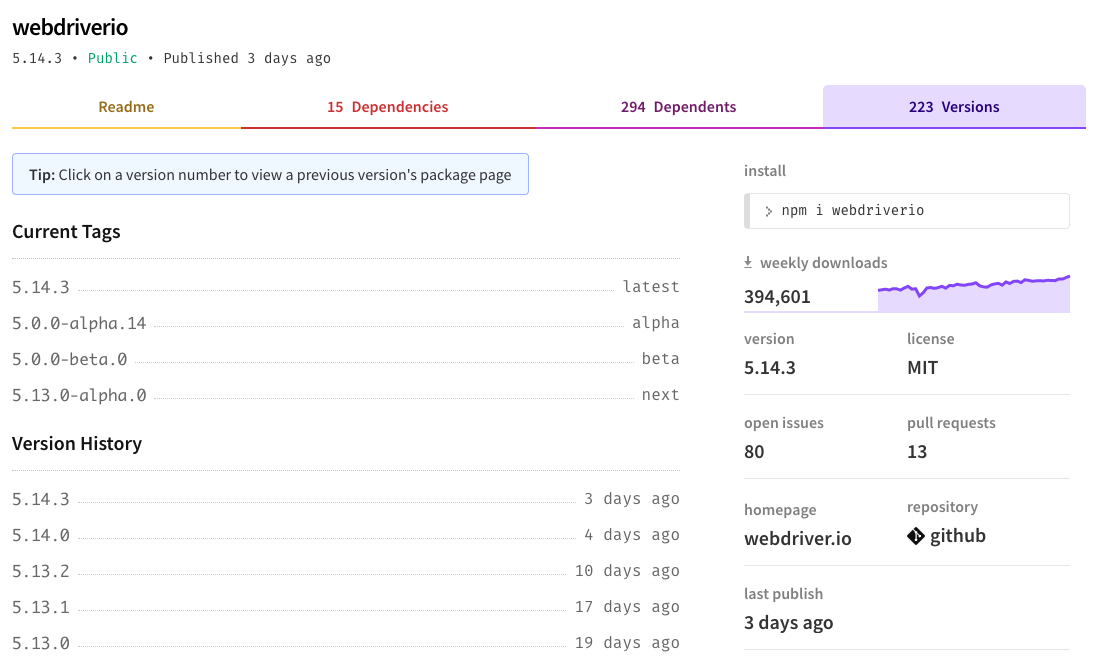The height and width of the screenshot is (666, 1096).
Task: Click the version value 5.14.3 in sidebar
Action: [770, 368]
